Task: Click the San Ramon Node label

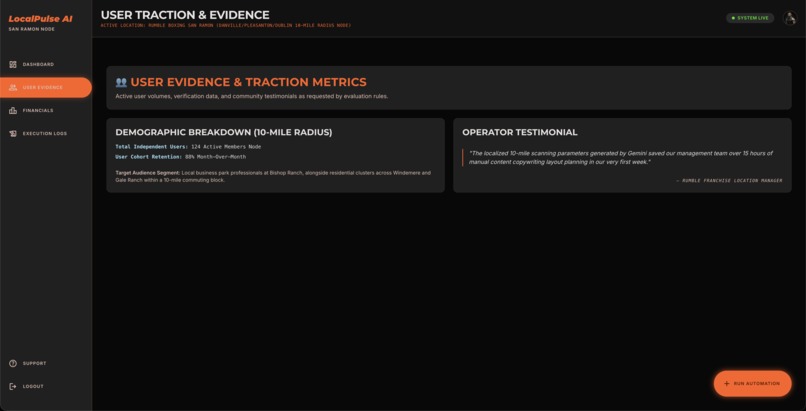Action: 31,29
